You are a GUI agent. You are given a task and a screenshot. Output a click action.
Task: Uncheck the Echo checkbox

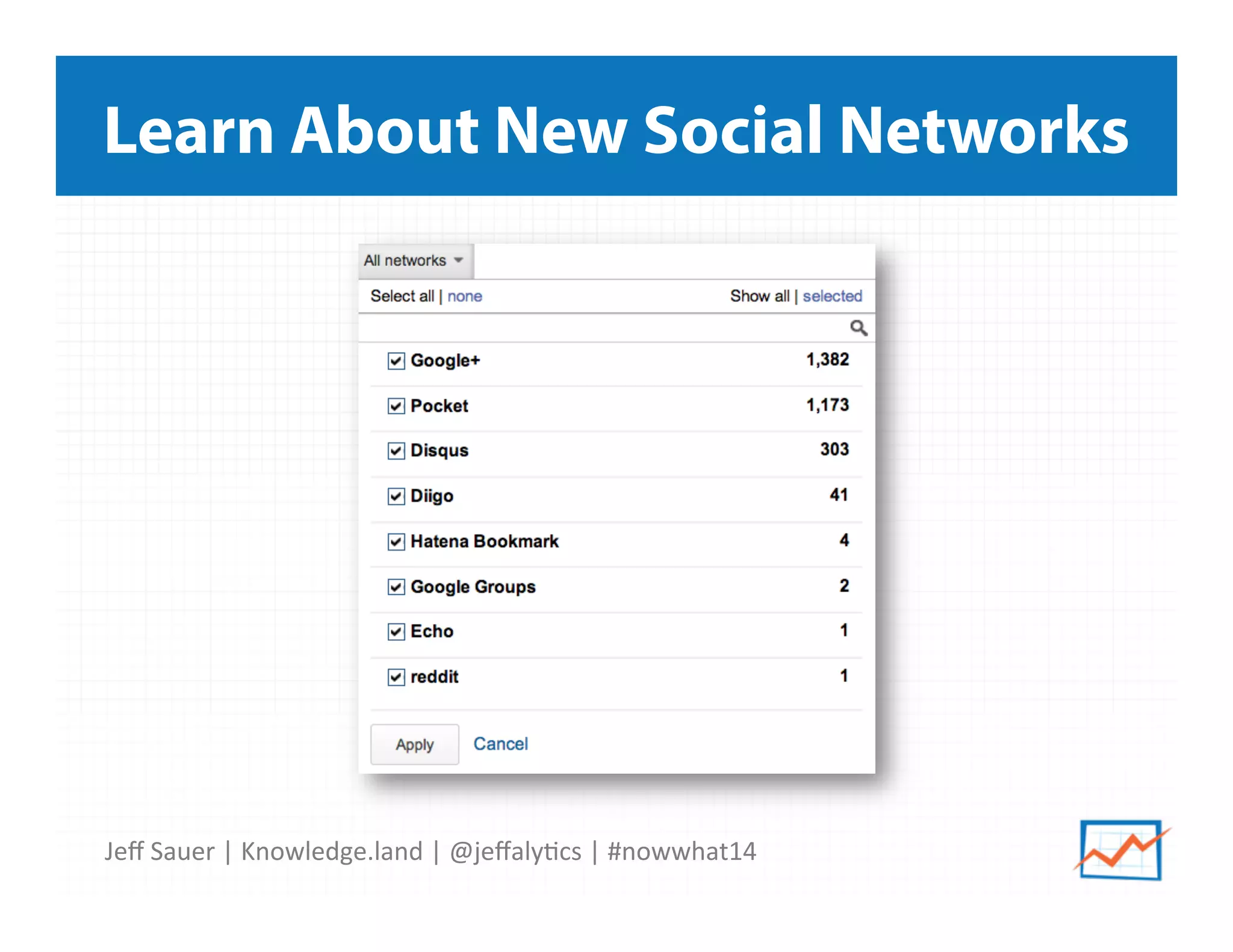pos(396,632)
